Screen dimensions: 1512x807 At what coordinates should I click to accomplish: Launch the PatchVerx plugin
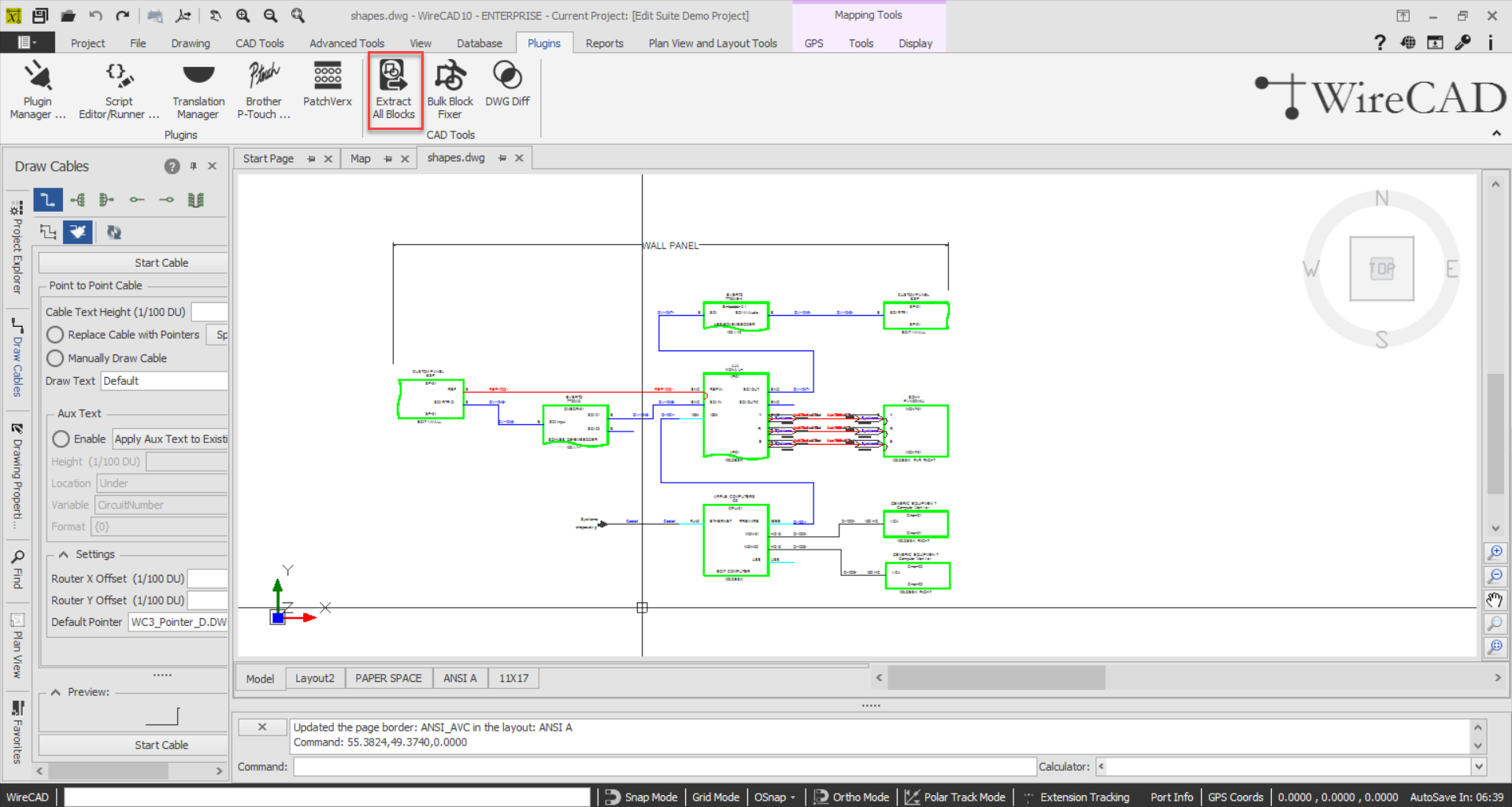tap(328, 84)
